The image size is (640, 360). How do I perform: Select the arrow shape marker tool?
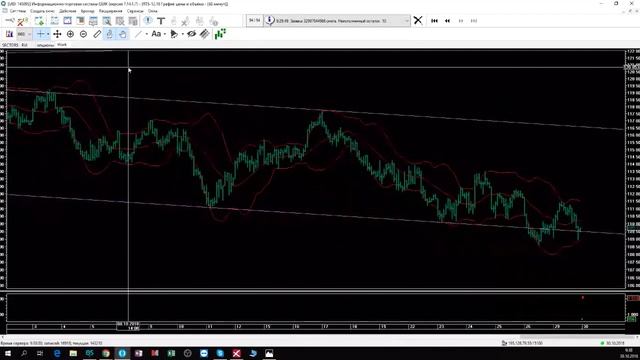point(174,34)
